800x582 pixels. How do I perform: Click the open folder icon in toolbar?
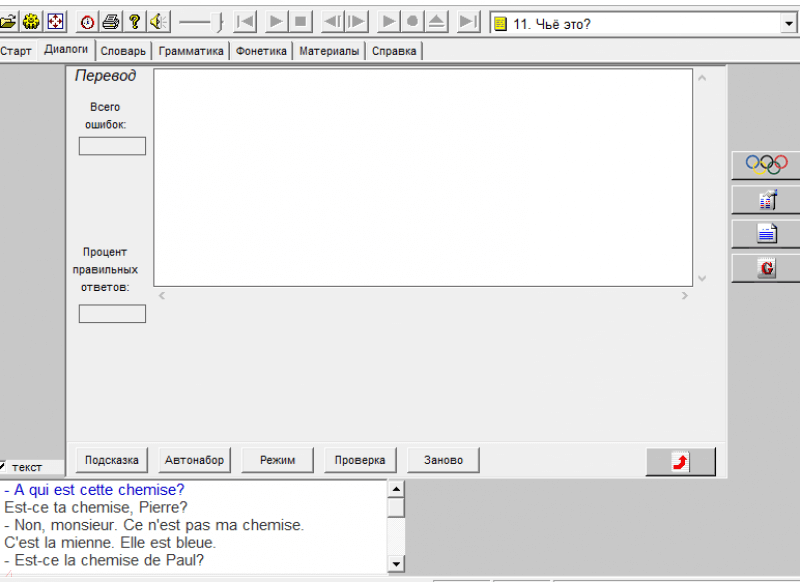8,22
